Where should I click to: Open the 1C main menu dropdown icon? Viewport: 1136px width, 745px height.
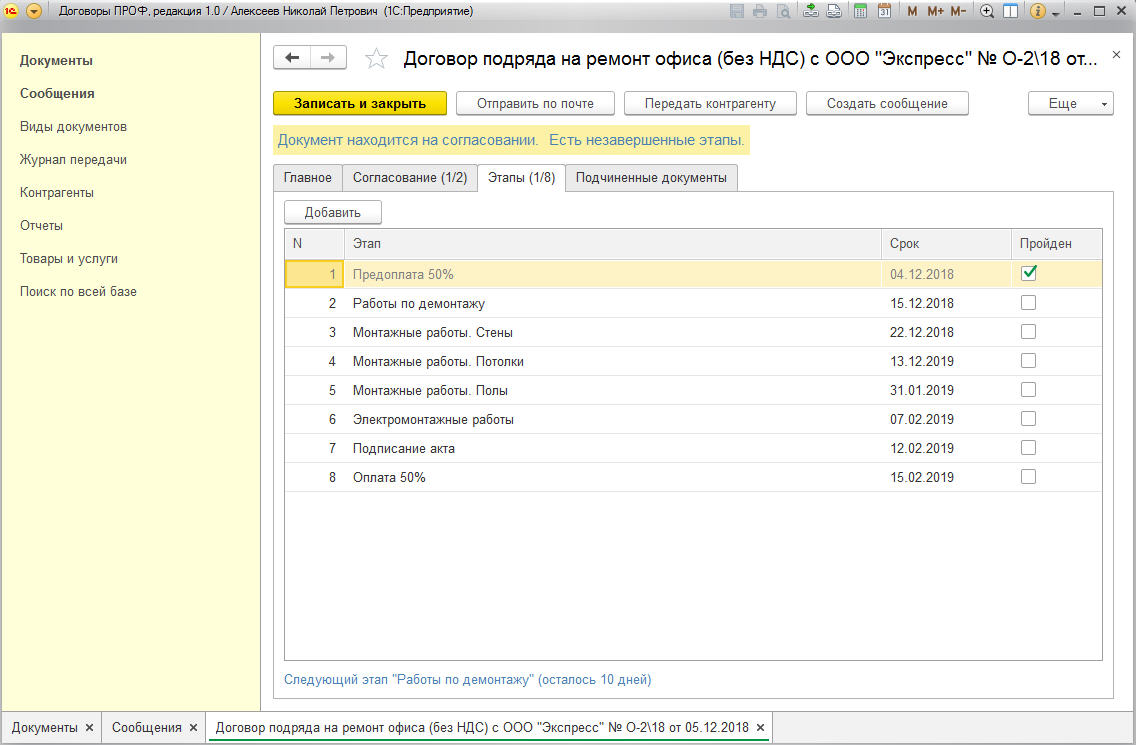pyautogui.click(x=33, y=11)
